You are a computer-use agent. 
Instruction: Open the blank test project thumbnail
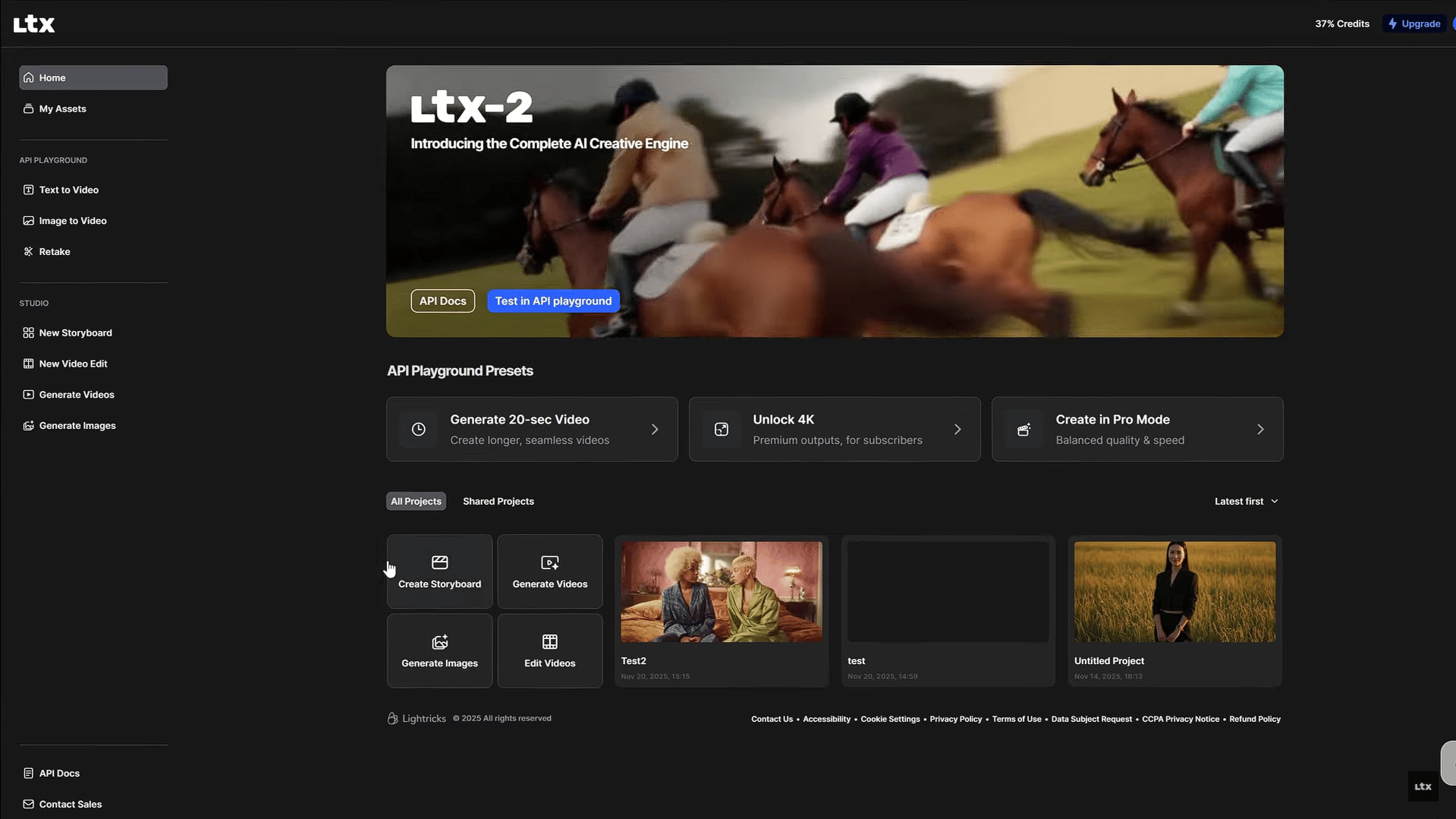948,592
